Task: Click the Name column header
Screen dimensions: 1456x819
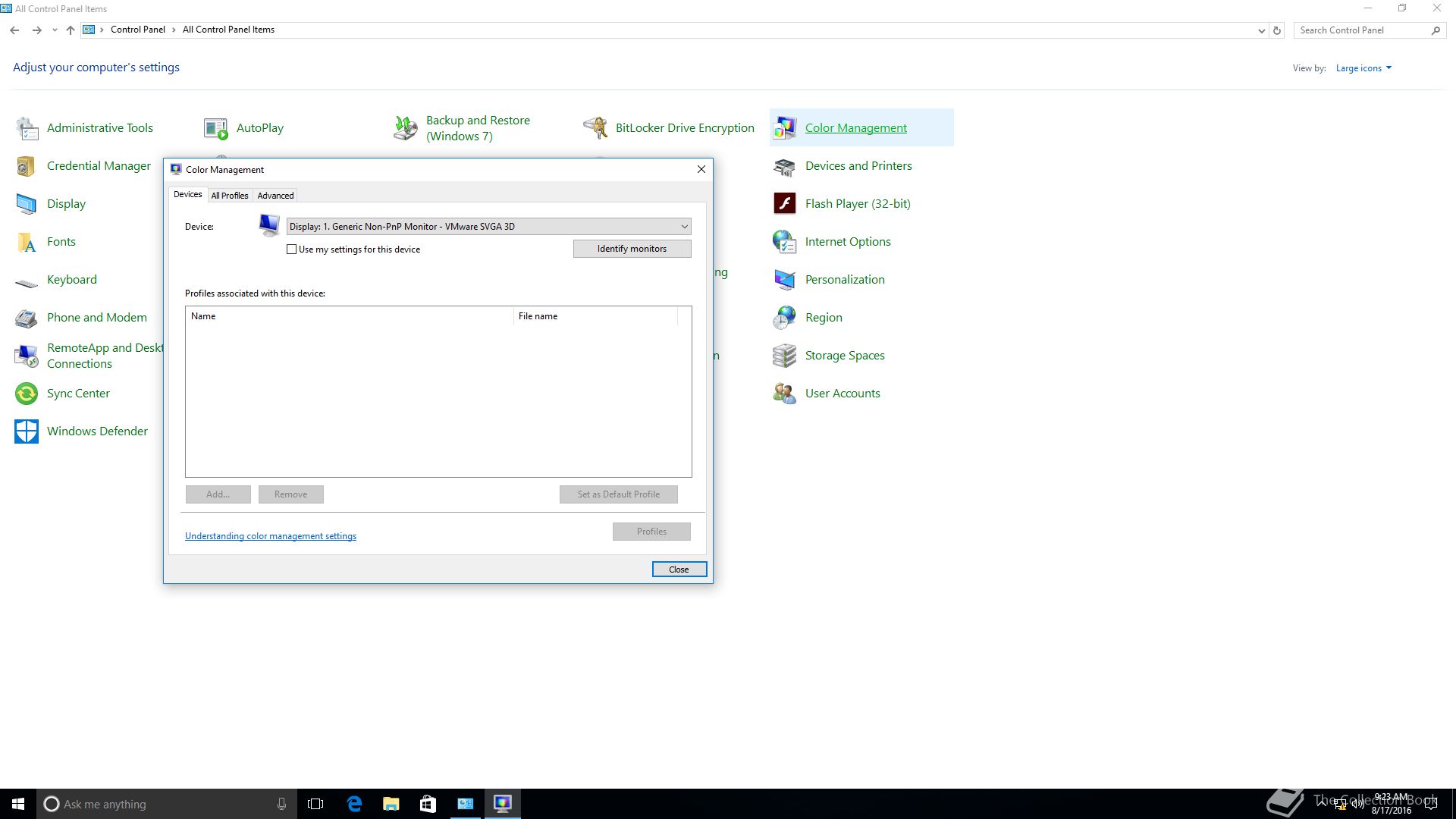Action: point(350,316)
